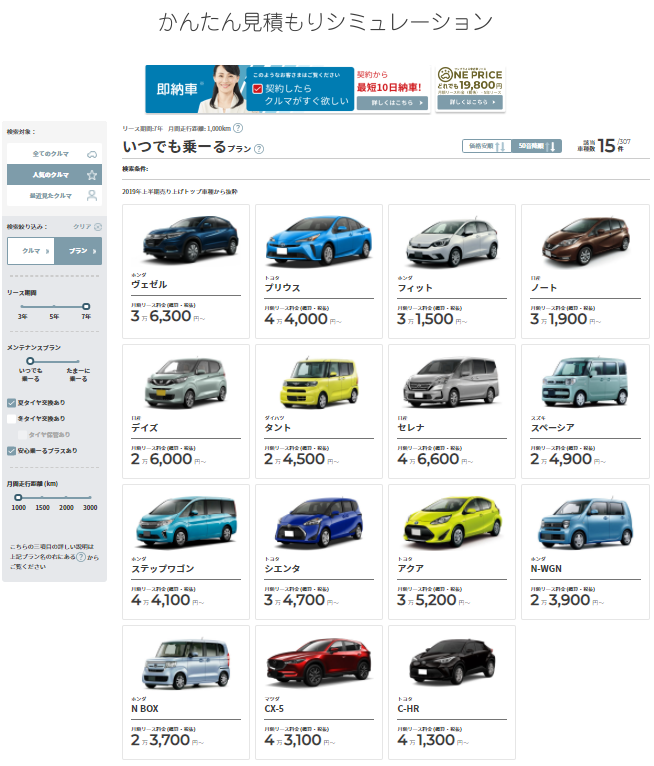
Task: Open the シエンタ car card
Action: click(x=319, y=552)
